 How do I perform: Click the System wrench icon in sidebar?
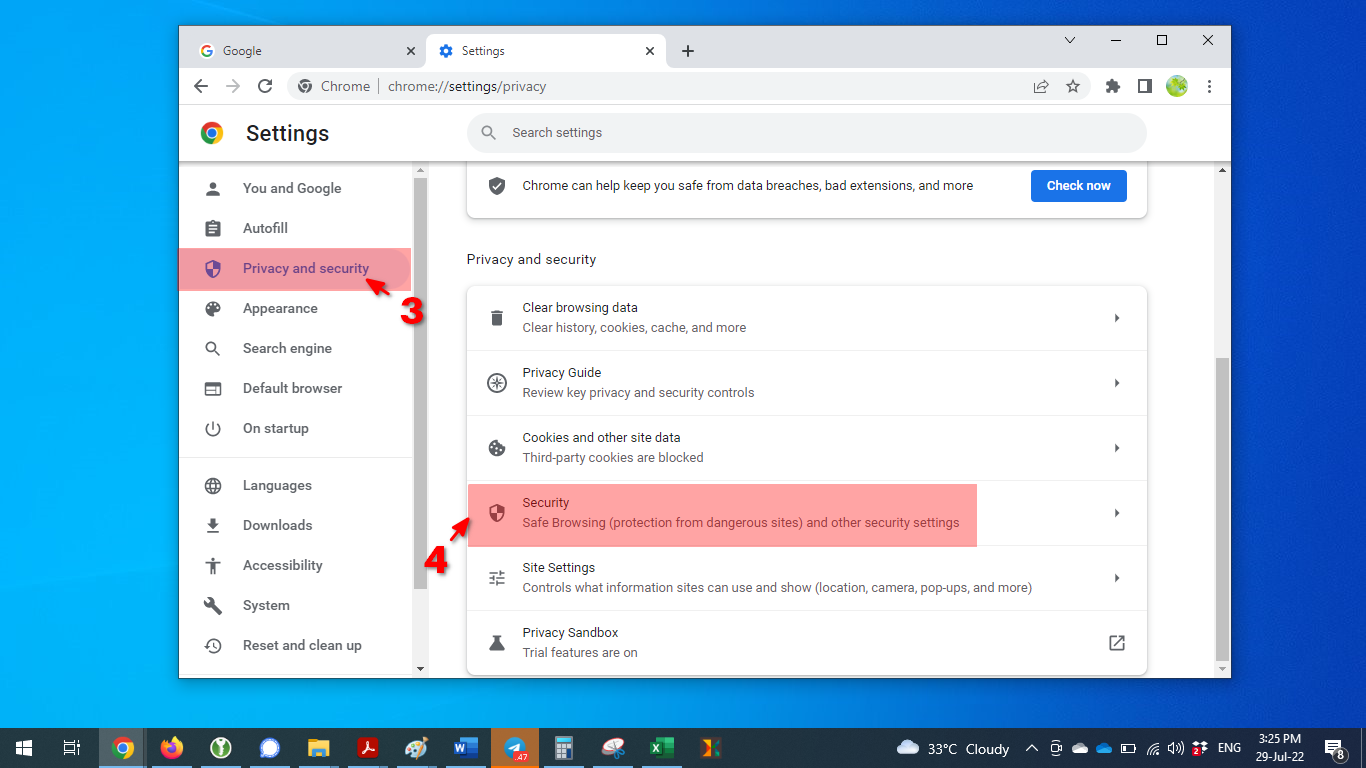213,606
